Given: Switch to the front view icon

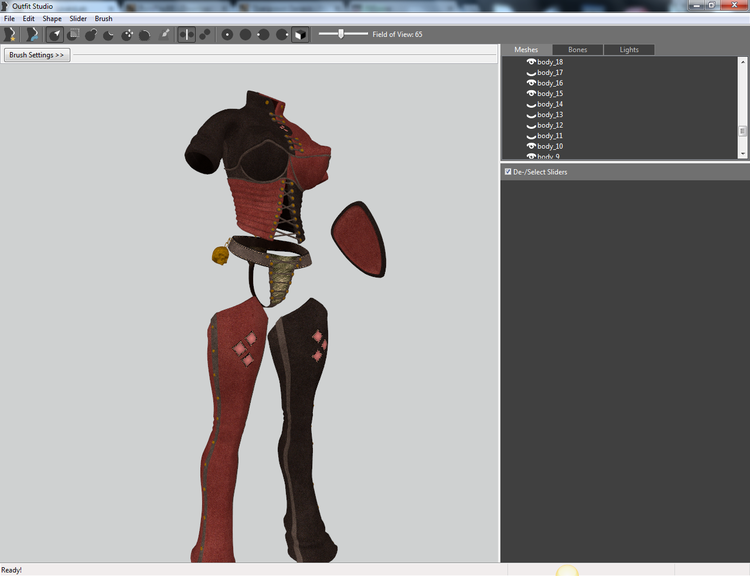Looking at the screenshot, I should 227,34.
